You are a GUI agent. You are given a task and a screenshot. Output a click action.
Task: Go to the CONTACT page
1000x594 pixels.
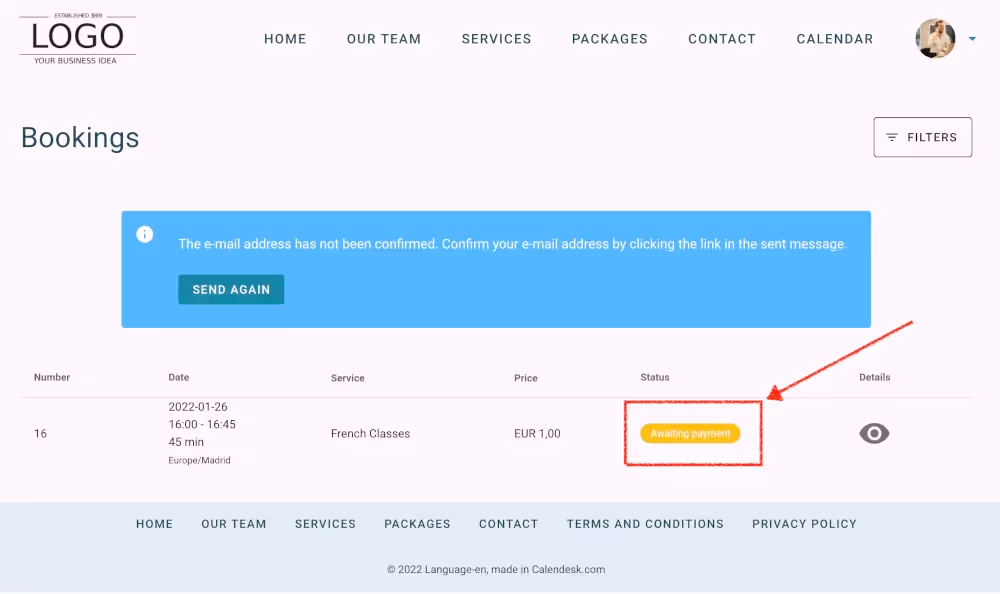722,39
